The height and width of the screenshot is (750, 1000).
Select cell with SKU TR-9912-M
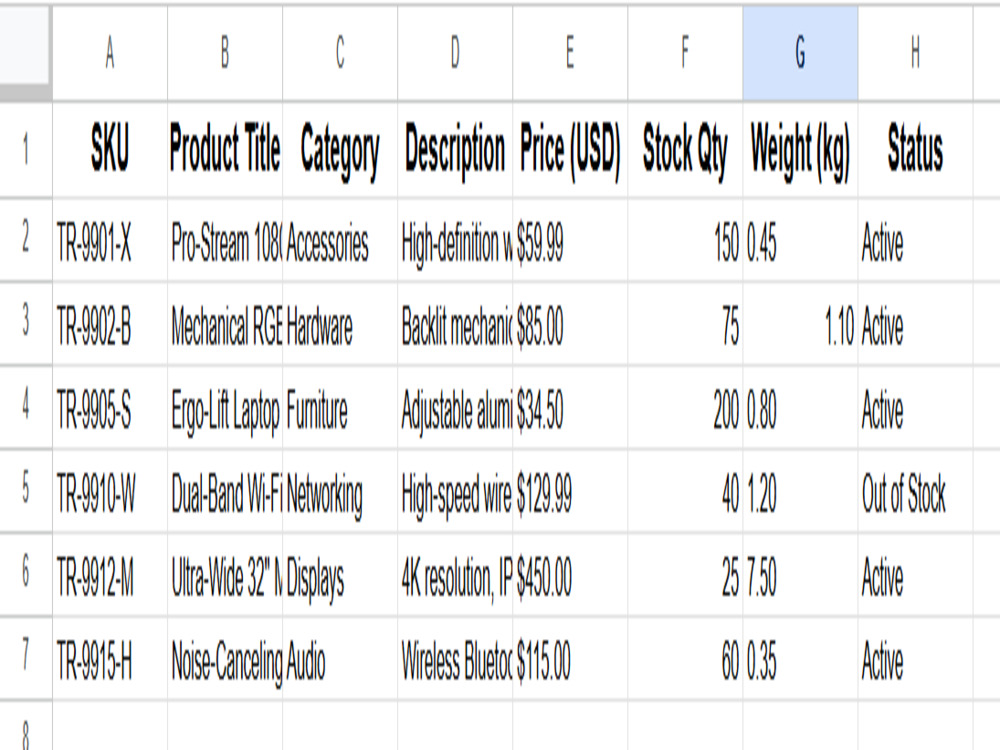[110, 575]
